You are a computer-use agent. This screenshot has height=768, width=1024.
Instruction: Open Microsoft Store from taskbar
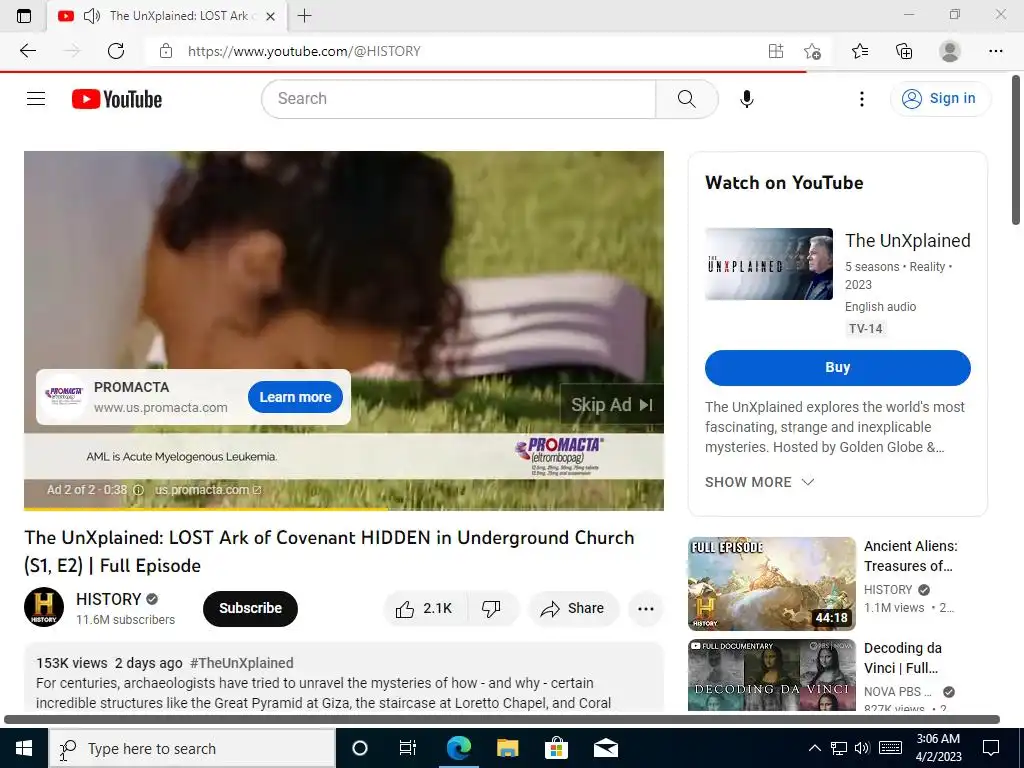556,748
